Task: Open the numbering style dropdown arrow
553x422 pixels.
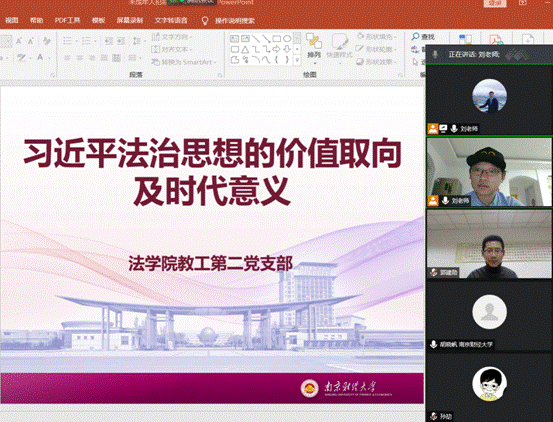Action: 95,41
